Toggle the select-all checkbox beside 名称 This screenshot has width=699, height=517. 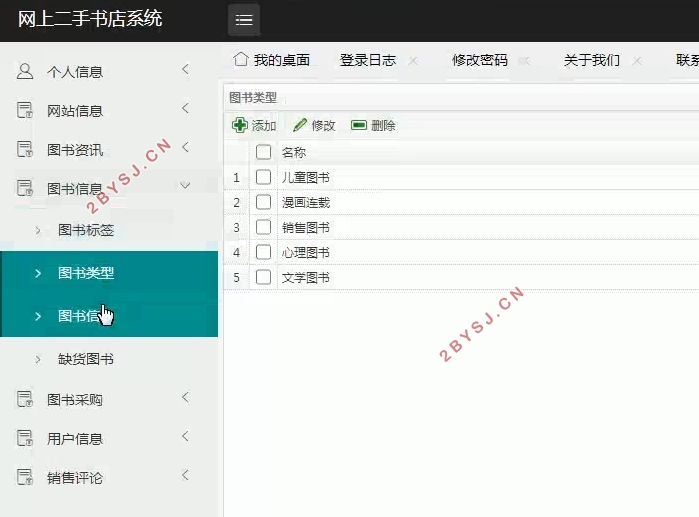(x=263, y=152)
